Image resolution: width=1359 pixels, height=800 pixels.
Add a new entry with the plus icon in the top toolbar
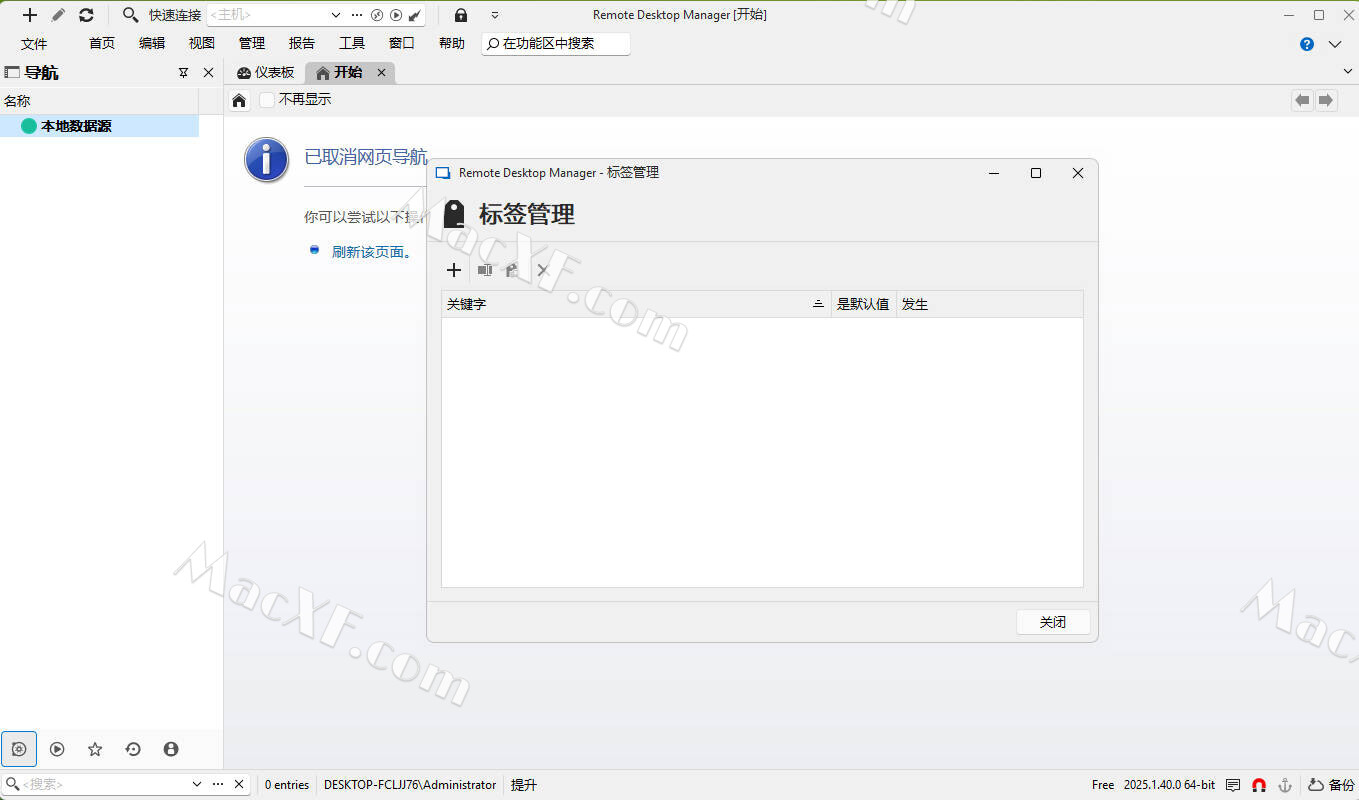point(30,15)
